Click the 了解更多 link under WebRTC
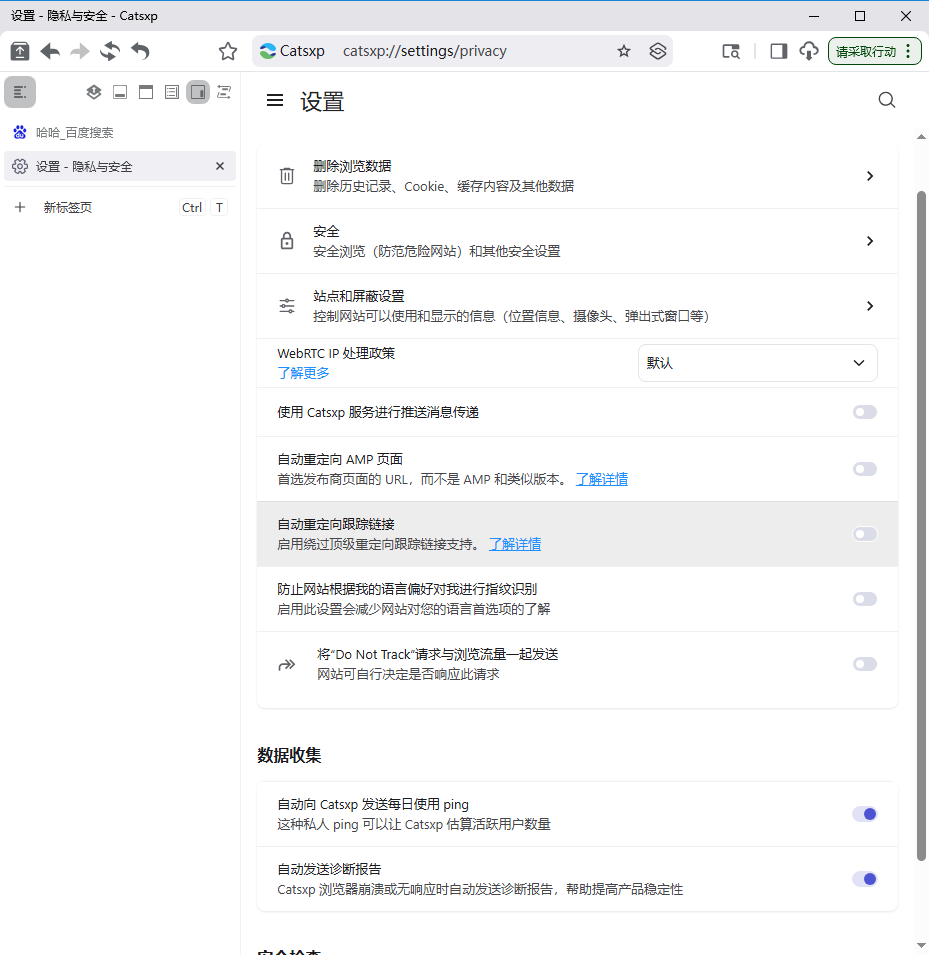The height and width of the screenshot is (955, 929). coord(303,373)
